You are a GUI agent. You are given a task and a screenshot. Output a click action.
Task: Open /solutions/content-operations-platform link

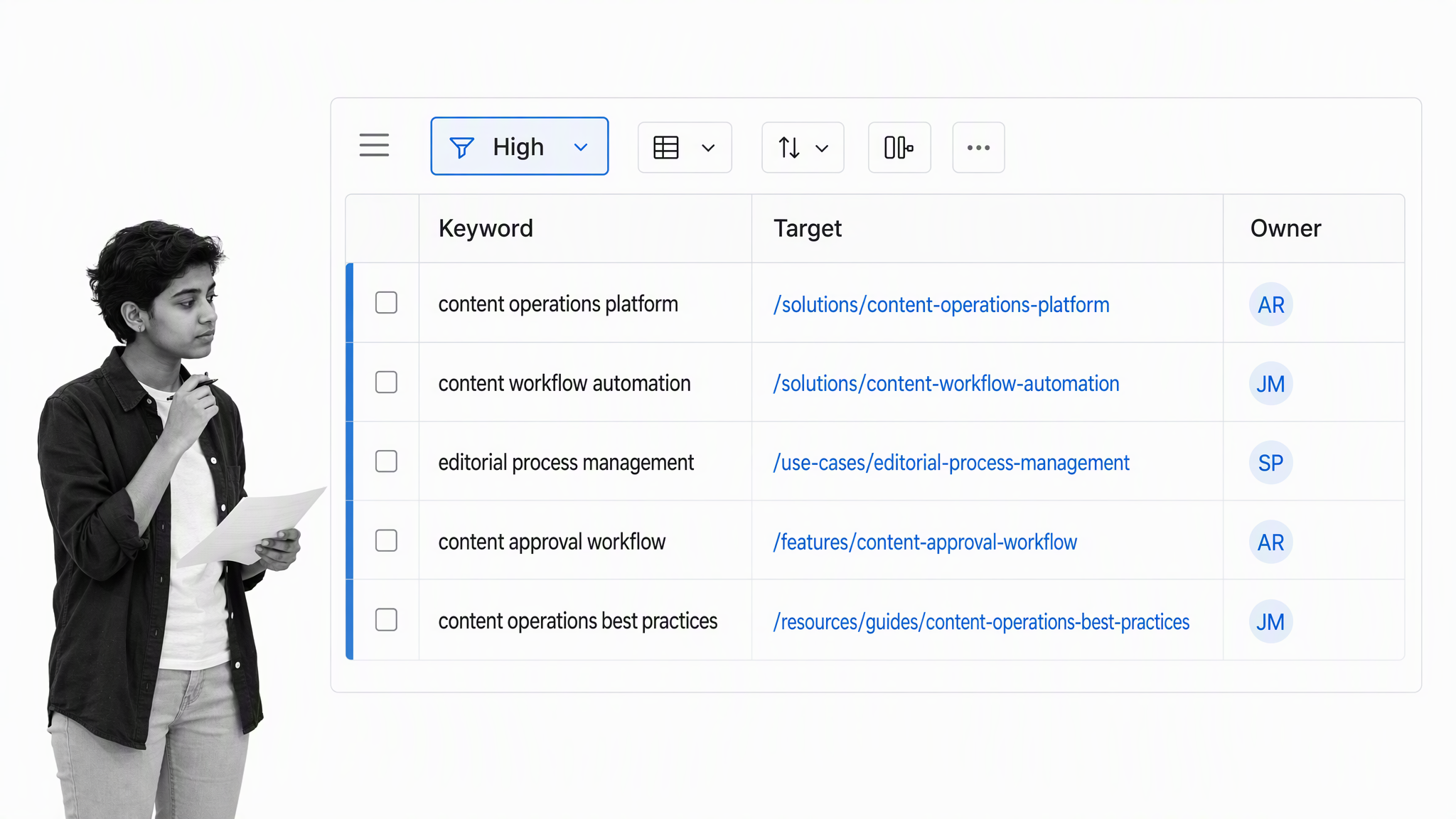coord(941,305)
